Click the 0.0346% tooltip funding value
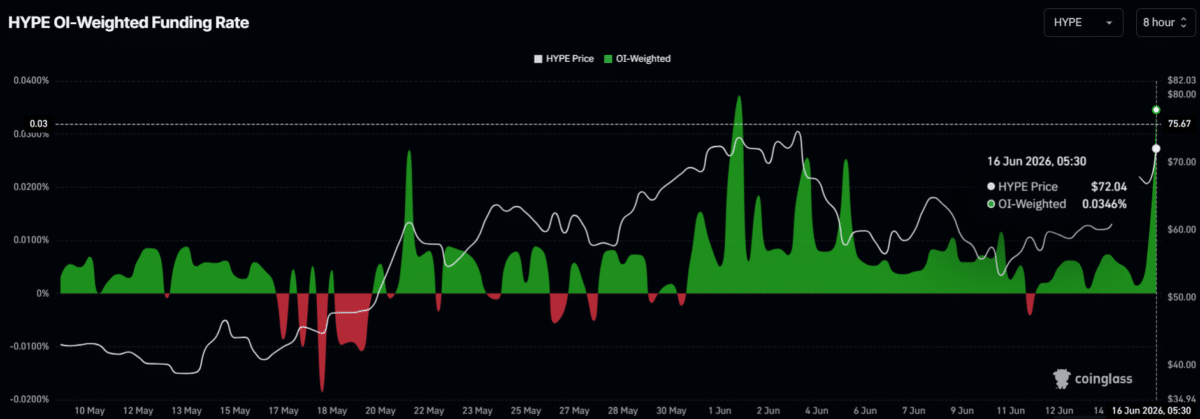Image resolution: width=1200 pixels, height=419 pixels. coord(1104,204)
